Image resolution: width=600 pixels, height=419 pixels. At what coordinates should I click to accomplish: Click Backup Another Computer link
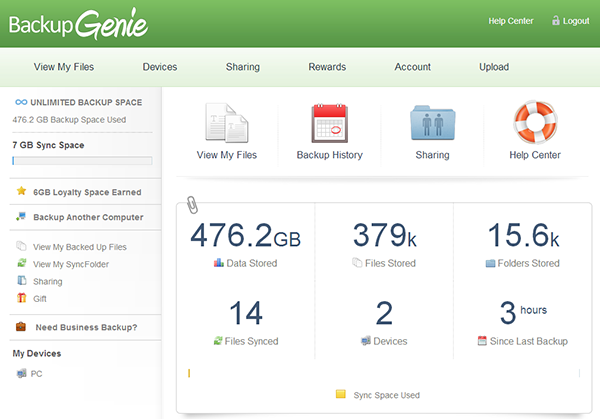pyautogui.click(x=88, y=217)
